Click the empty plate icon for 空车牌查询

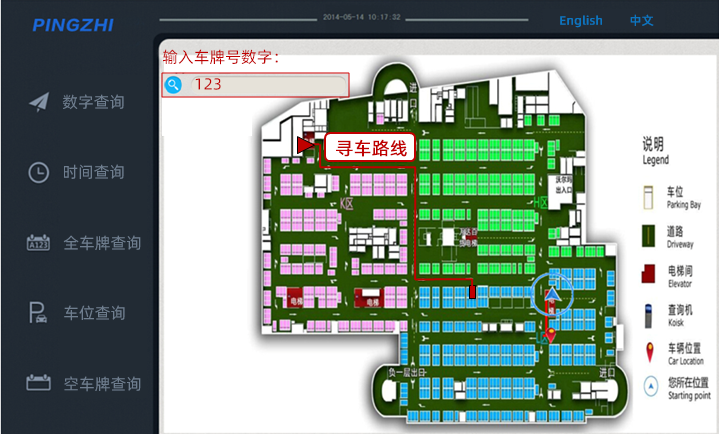(38, 383)
